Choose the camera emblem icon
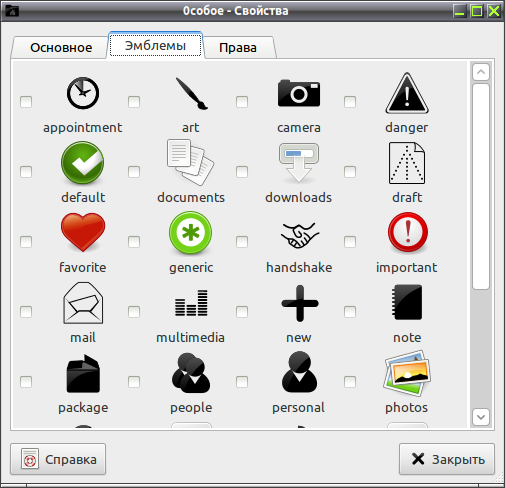This screenshot has width=505, height=488. point(299,93)
